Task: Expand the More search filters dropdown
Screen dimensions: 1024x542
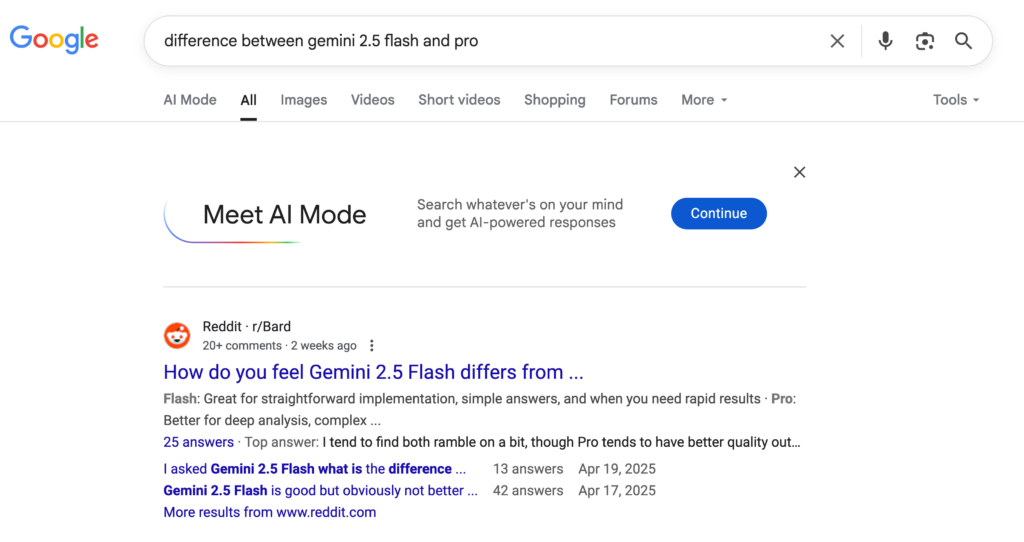Action: click(x=704, y=100)
